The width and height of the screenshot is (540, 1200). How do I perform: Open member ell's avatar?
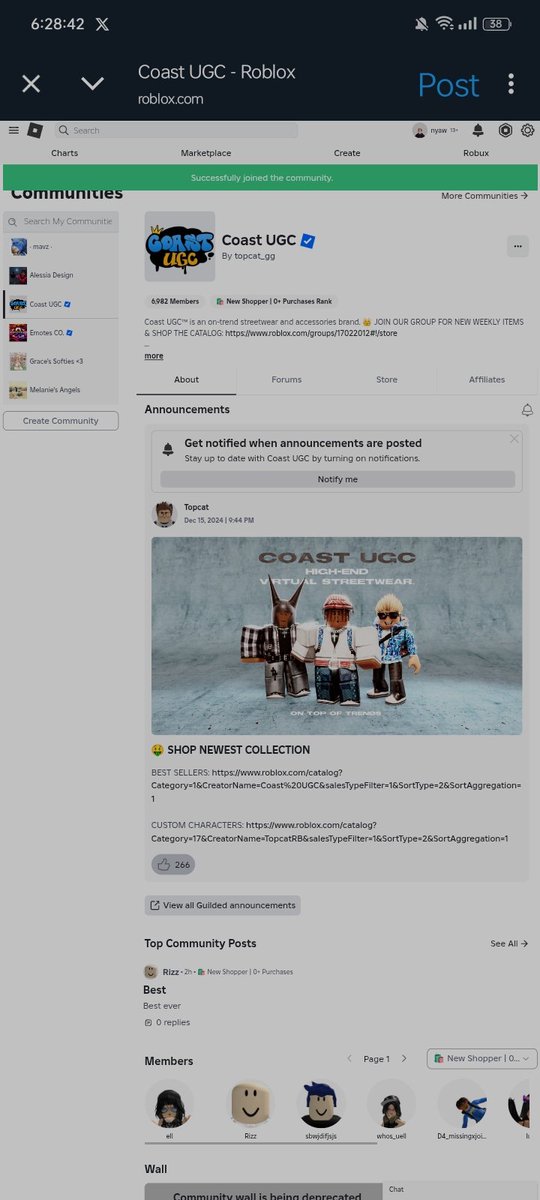(169, 1104)
